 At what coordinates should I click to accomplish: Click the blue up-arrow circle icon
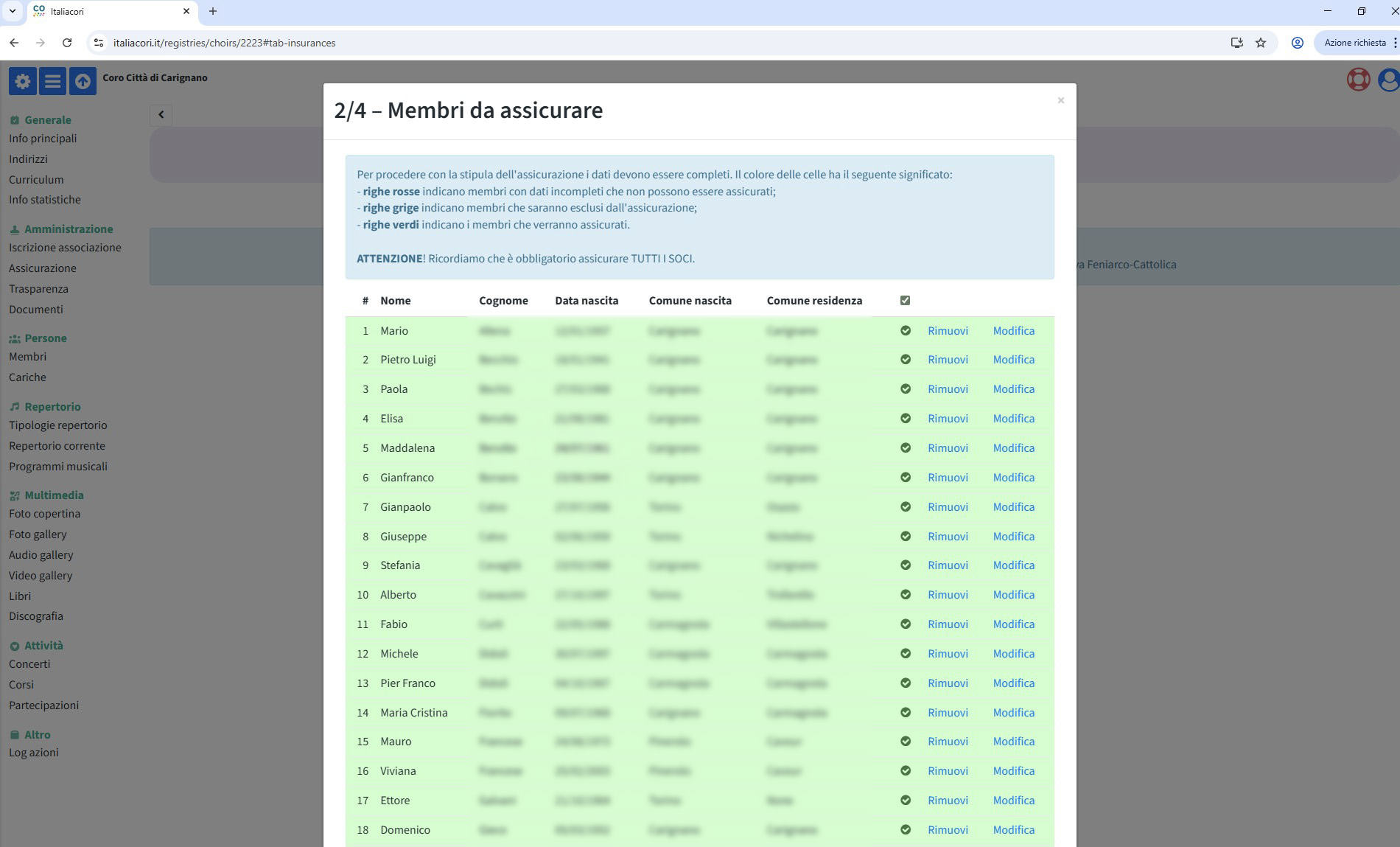(x=83, y=81)
